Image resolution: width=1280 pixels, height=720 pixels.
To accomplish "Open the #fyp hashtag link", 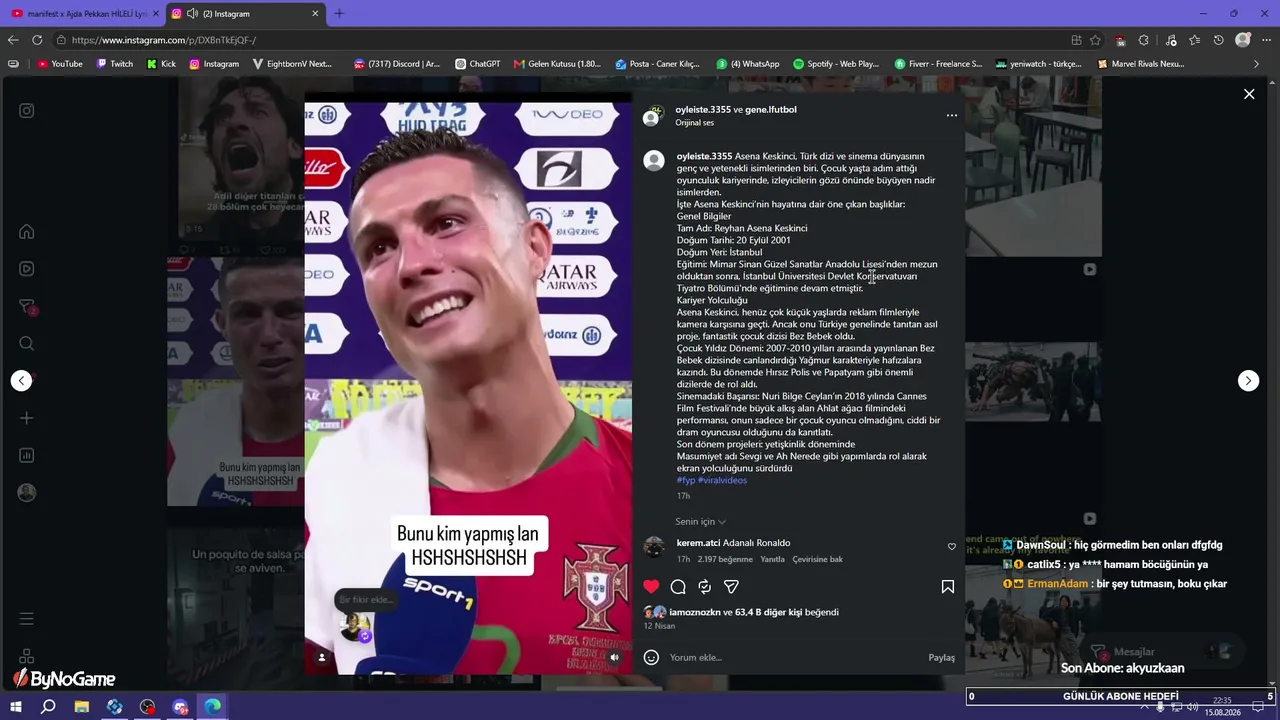I will coord(686,480).
